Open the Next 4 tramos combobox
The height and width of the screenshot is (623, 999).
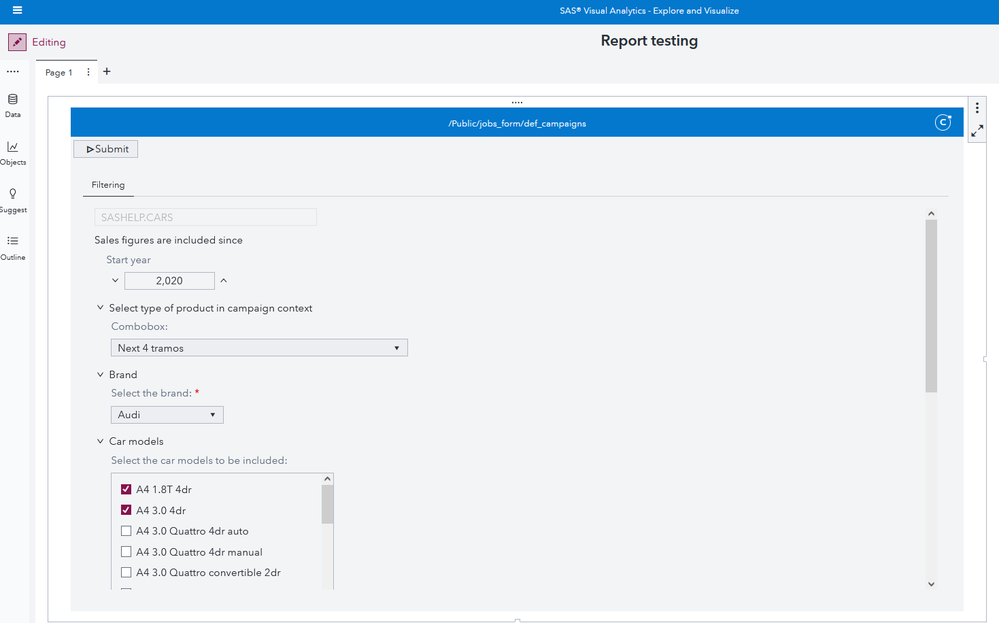coord(259,348)
